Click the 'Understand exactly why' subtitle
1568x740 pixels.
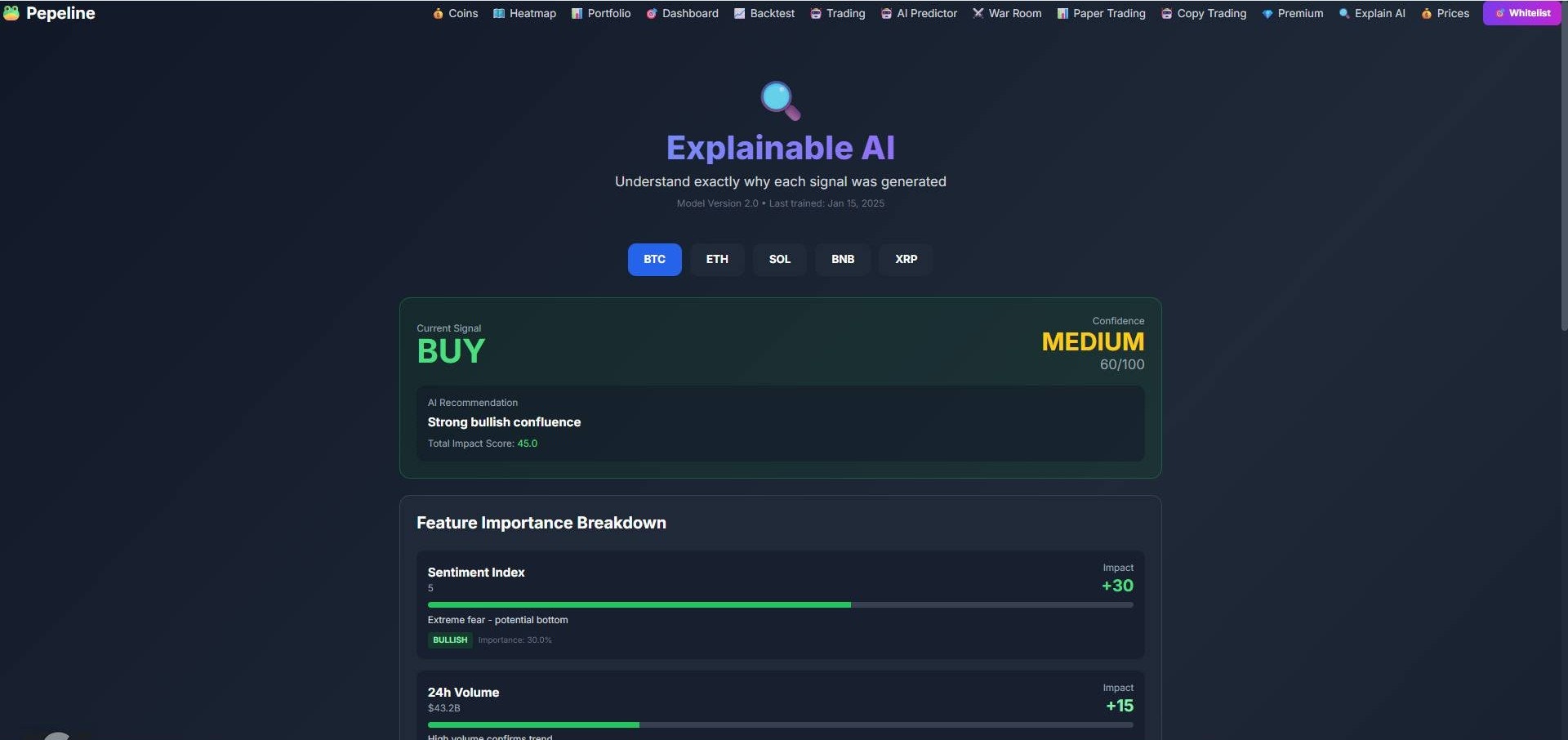(780, 181)
